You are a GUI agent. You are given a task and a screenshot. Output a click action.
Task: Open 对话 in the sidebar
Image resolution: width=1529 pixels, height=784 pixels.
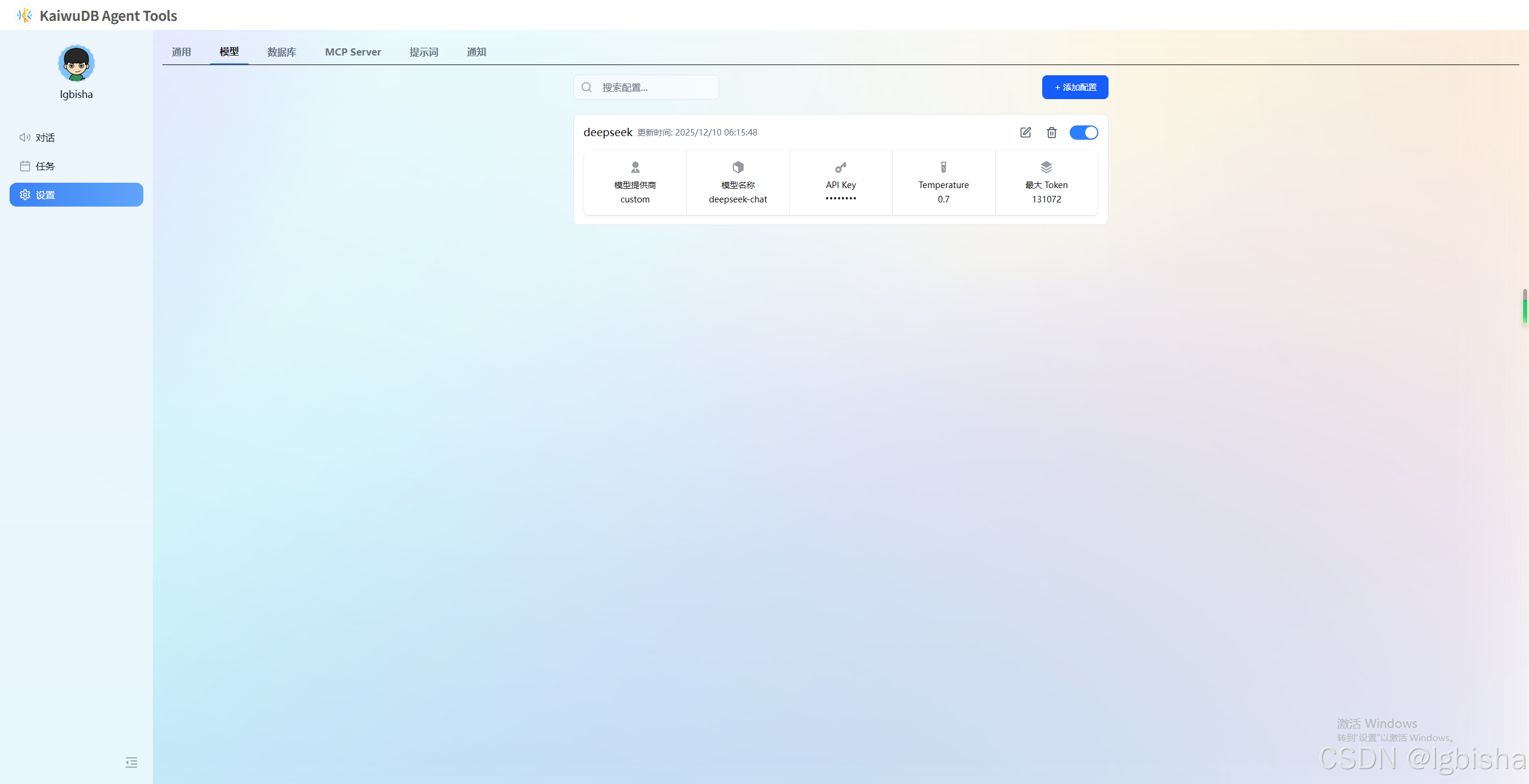point(45,137)
